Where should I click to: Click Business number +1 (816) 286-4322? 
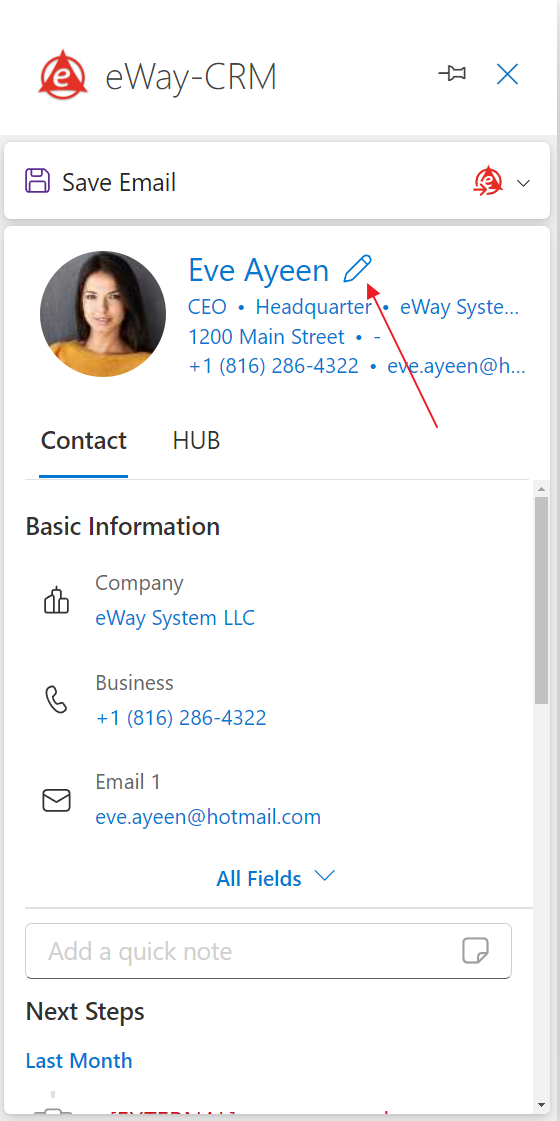(x=181, y=718)
